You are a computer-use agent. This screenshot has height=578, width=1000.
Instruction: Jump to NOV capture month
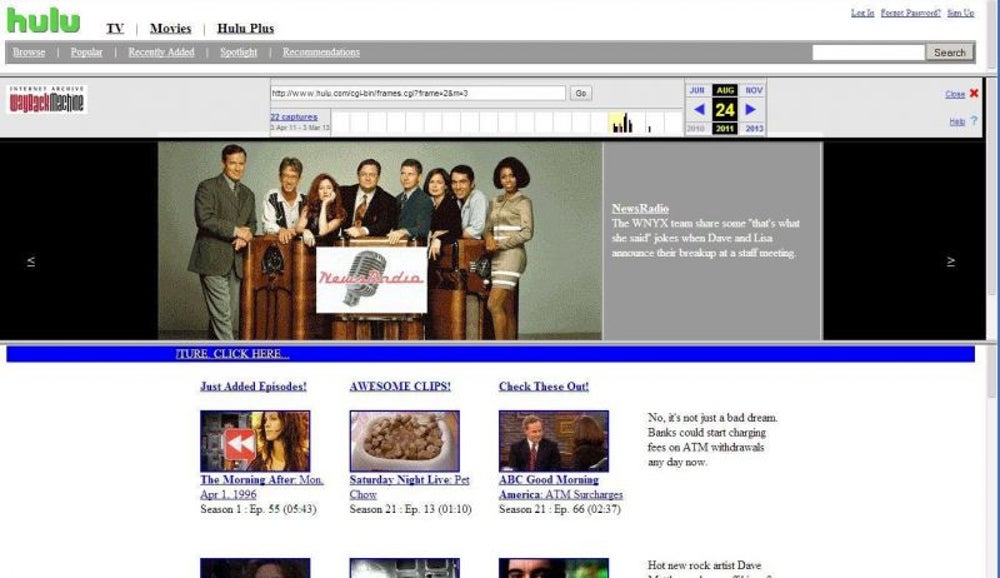tap(754, 91)
